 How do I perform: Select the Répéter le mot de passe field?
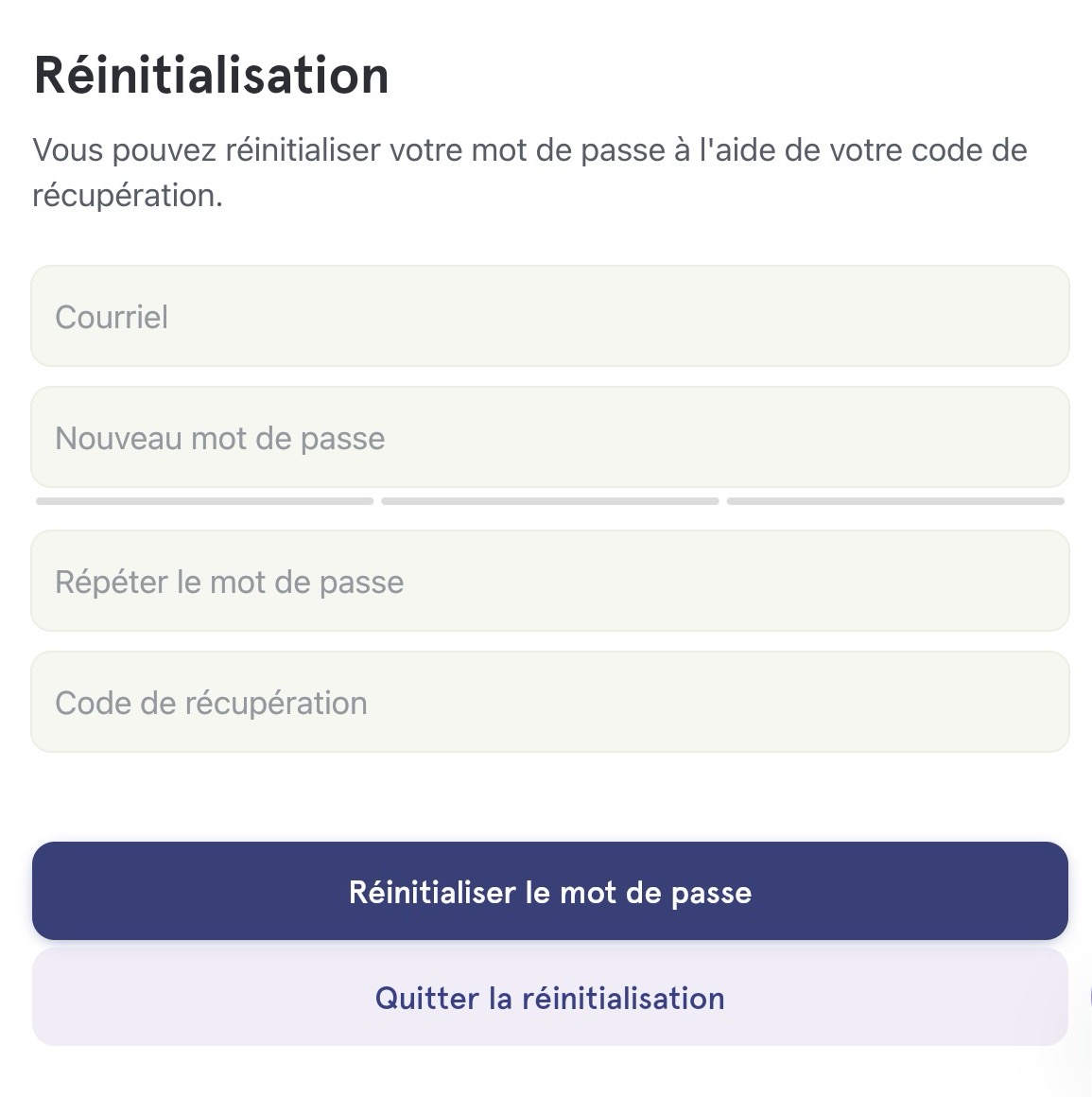550,581
